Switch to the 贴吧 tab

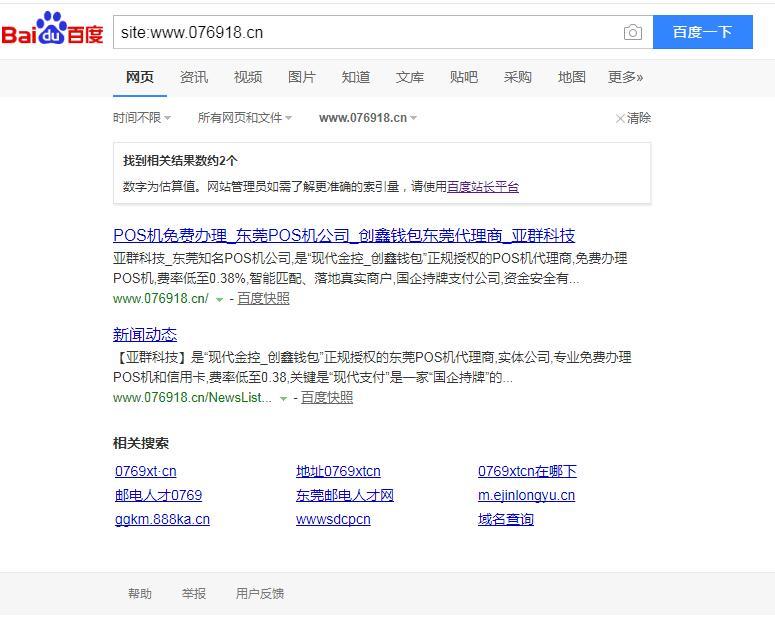pyautogui.click(x=464, y=77)
